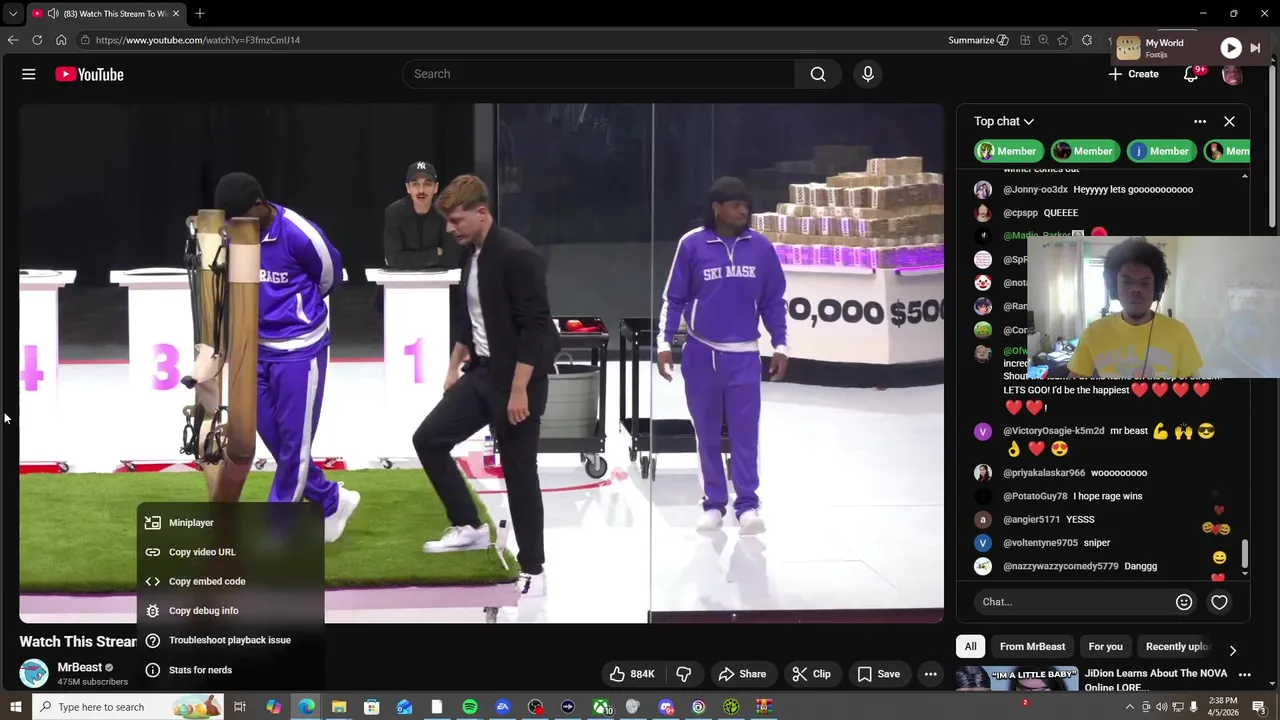Show hidden system tray icons

(x=1130, y=707)
